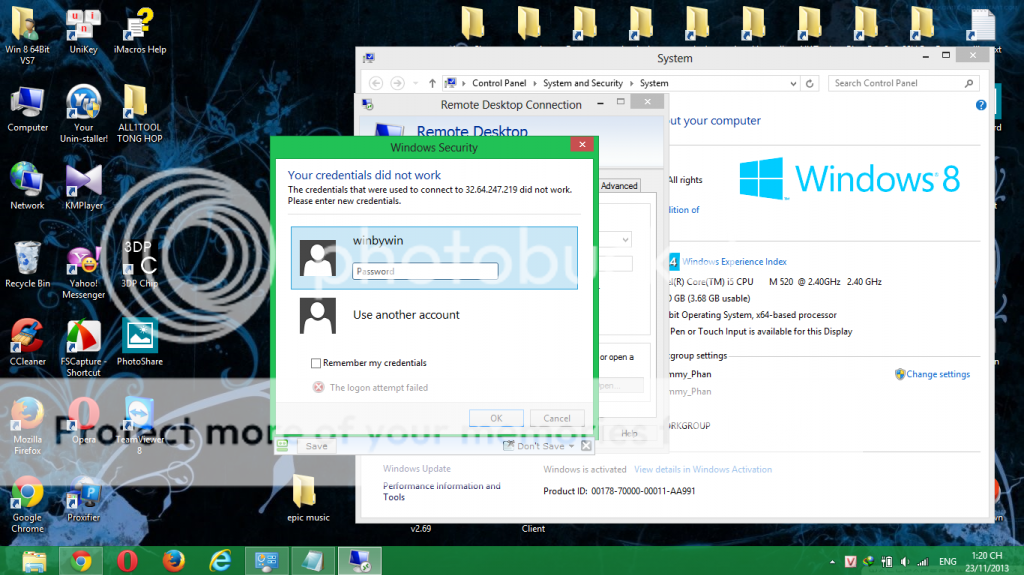Screen dimensions: 1024x575
Task: Launch Opera from the taskbar
Action: (x=127, y=561)
